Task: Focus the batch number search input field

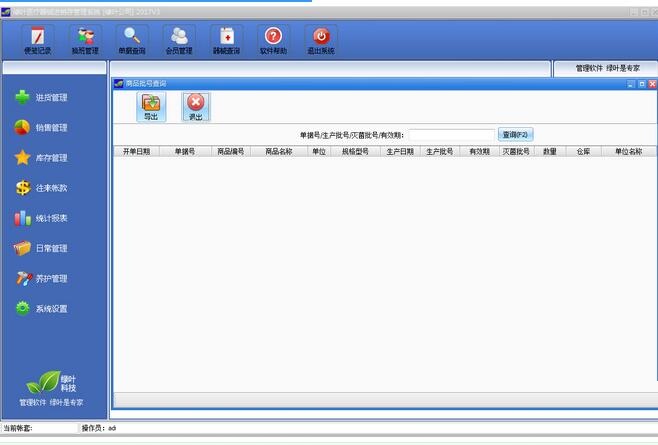Action: [x=452, y=135]
